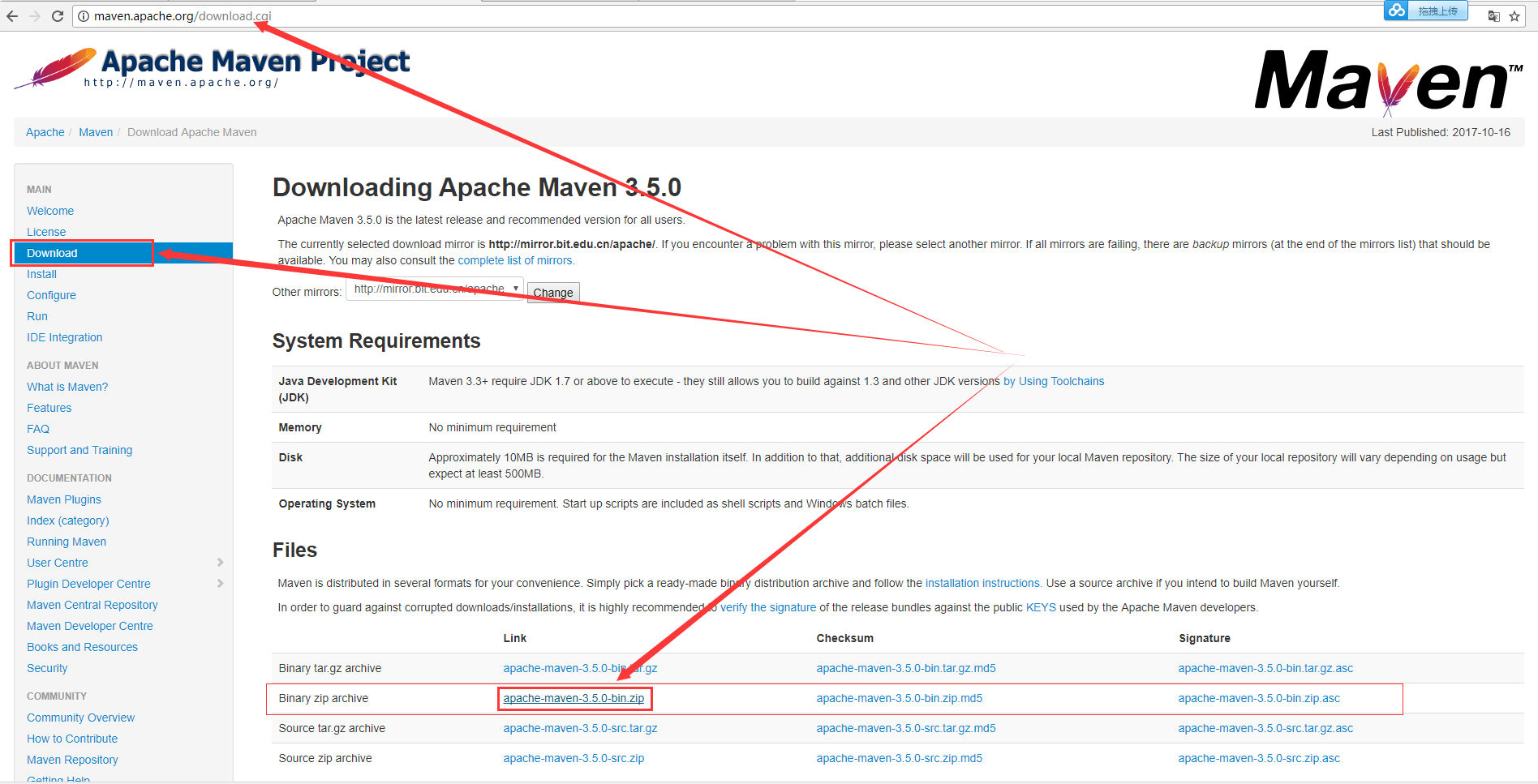Open the Index (category) link
The height and width of the screenshot is (784, 1538).
point(67,521)
